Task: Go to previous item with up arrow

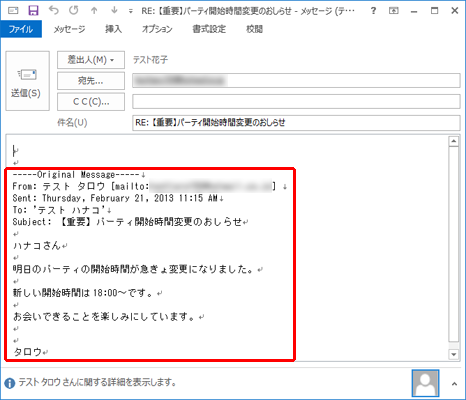Action: tap(94, 11)
